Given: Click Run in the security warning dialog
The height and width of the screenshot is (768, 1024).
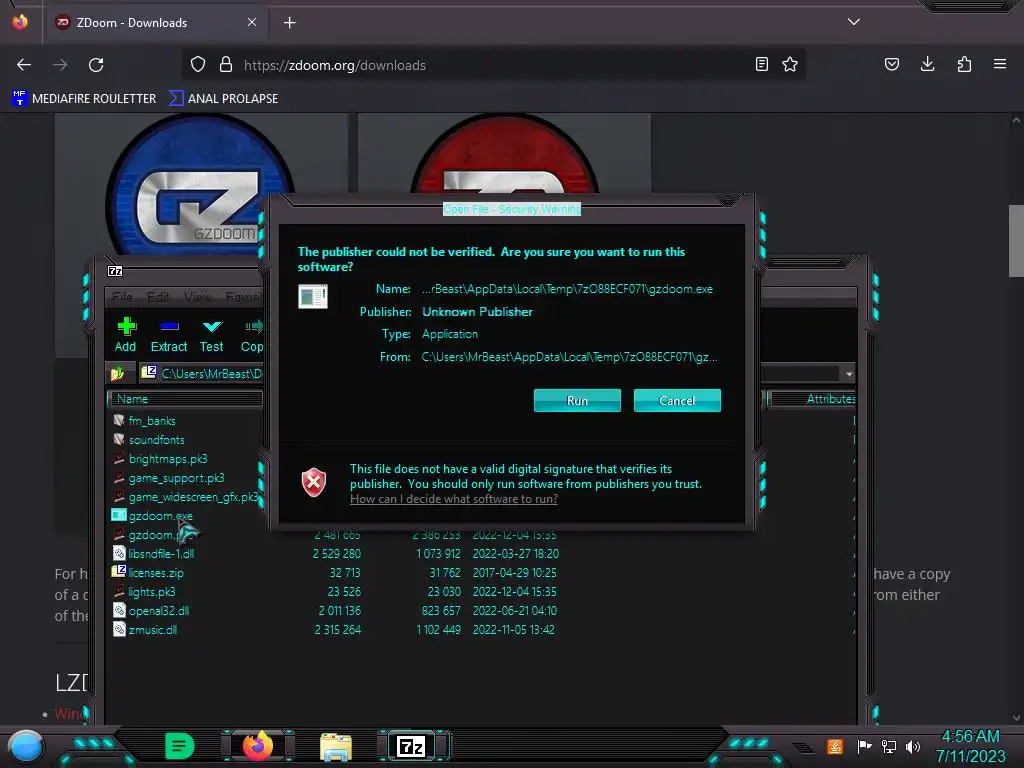Looking at the screenshot, I should 577,400.
